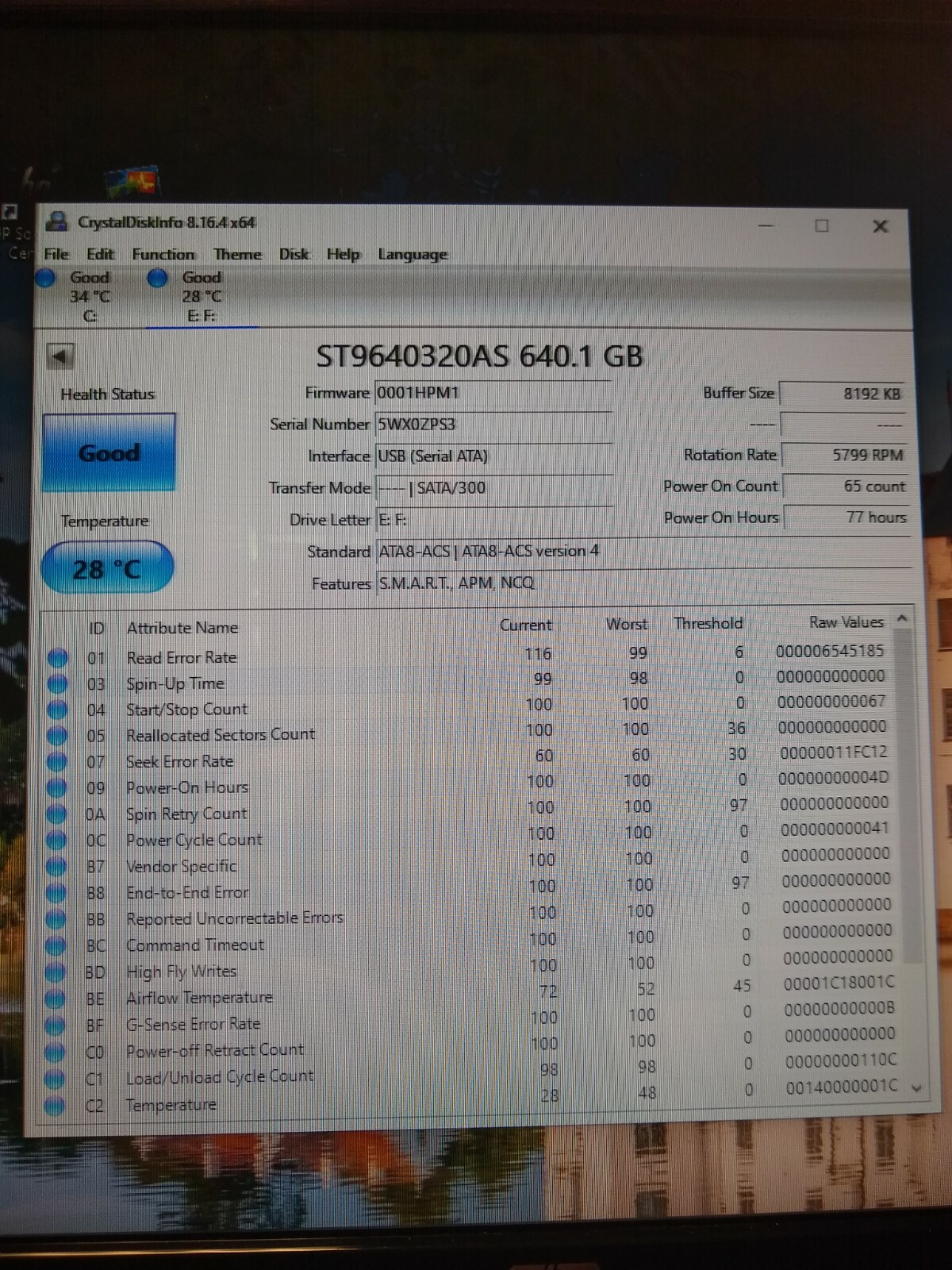Click the status dot for Spin-Up Time

pos(58,683)
